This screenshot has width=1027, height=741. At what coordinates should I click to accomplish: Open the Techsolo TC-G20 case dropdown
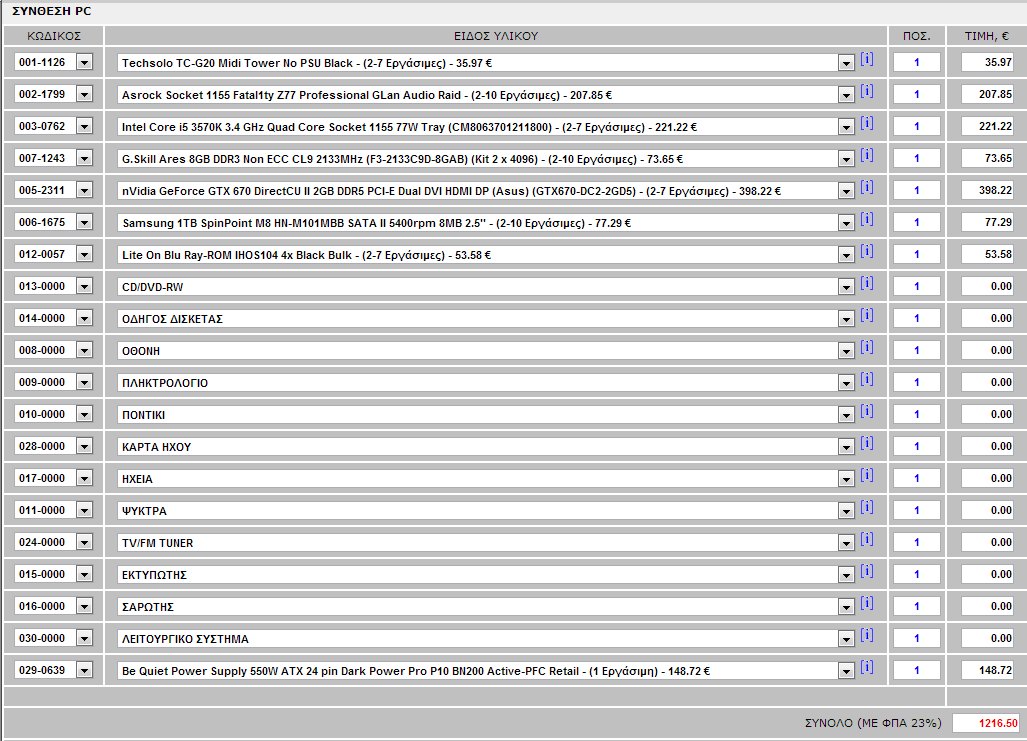coord(846,63)
